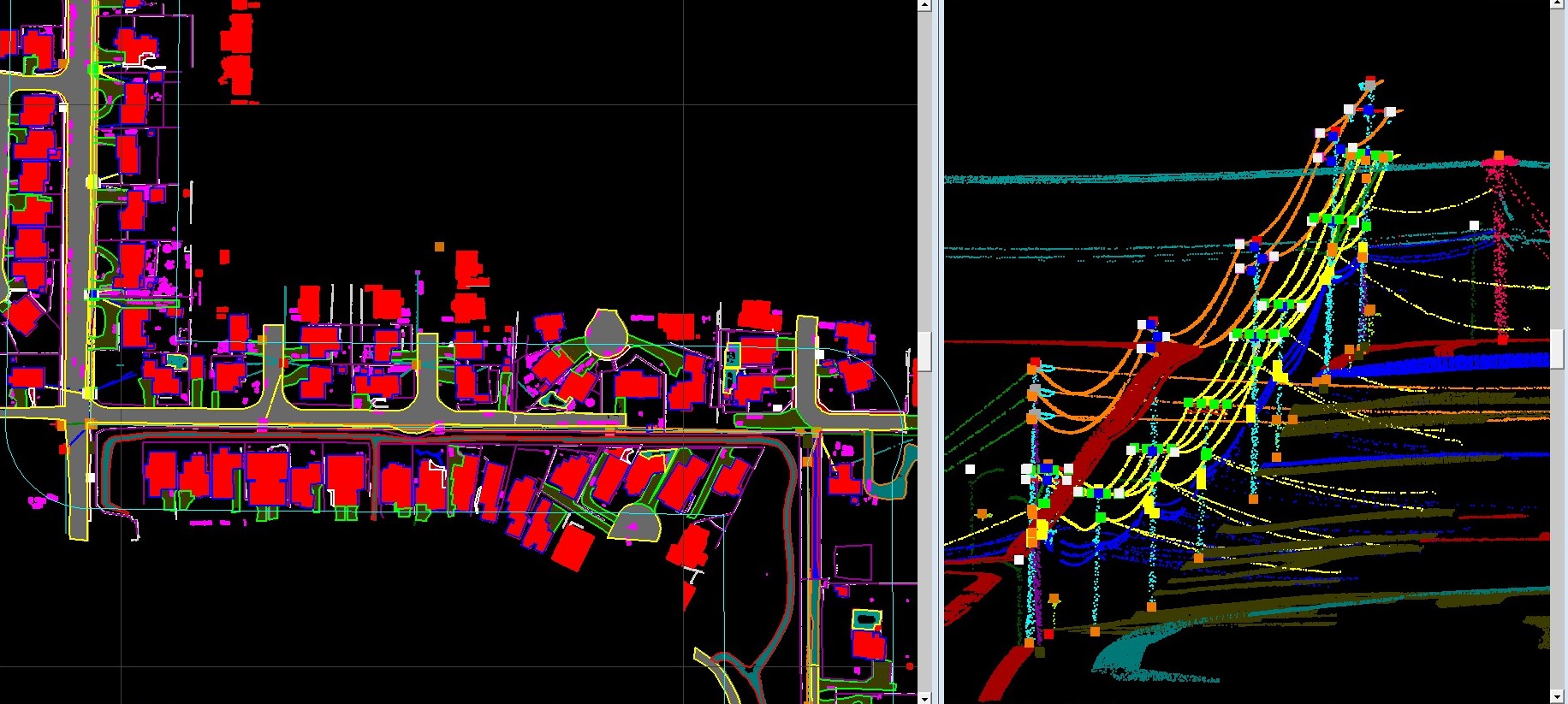This screenshot has width=1568, height=704.
Task: Click the left map view's vertical scrollbar thumb
Action: [924, 352]
